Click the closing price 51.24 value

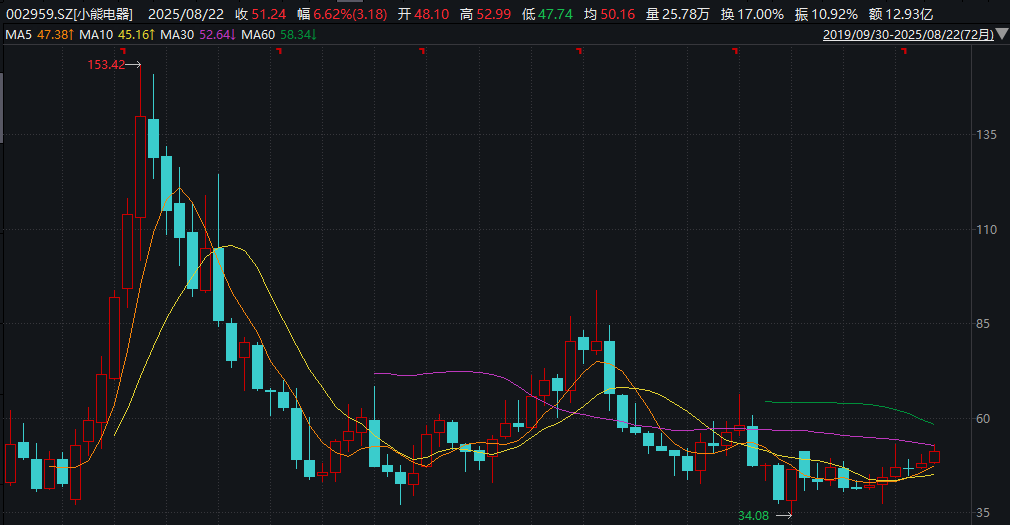click(x=269, y=15)
